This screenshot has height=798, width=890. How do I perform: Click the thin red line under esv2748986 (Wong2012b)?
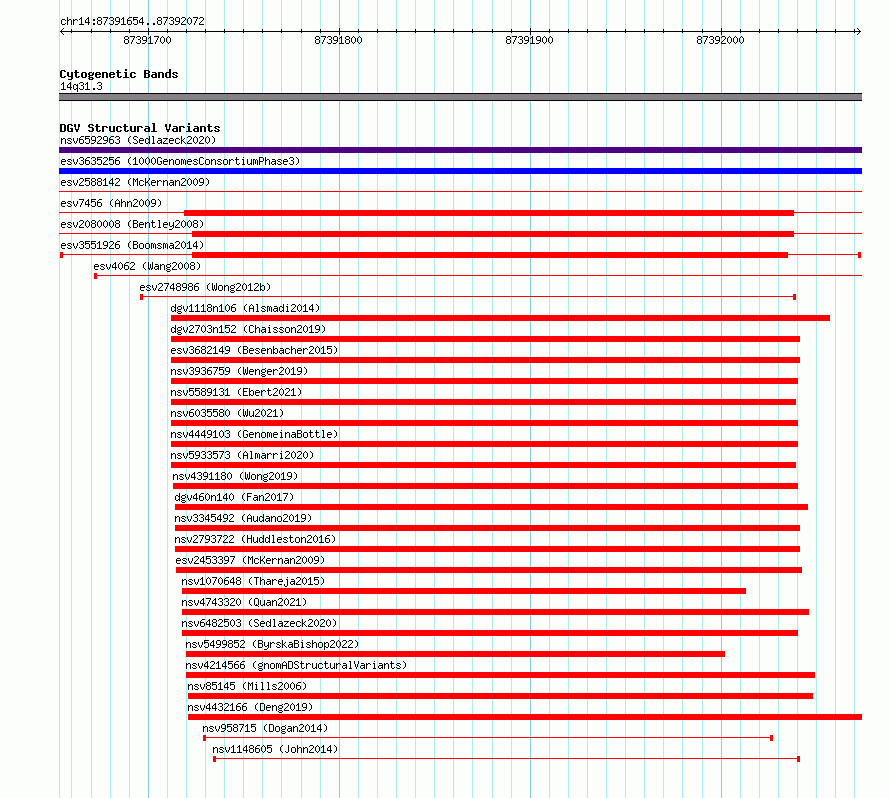coord(468,297)
